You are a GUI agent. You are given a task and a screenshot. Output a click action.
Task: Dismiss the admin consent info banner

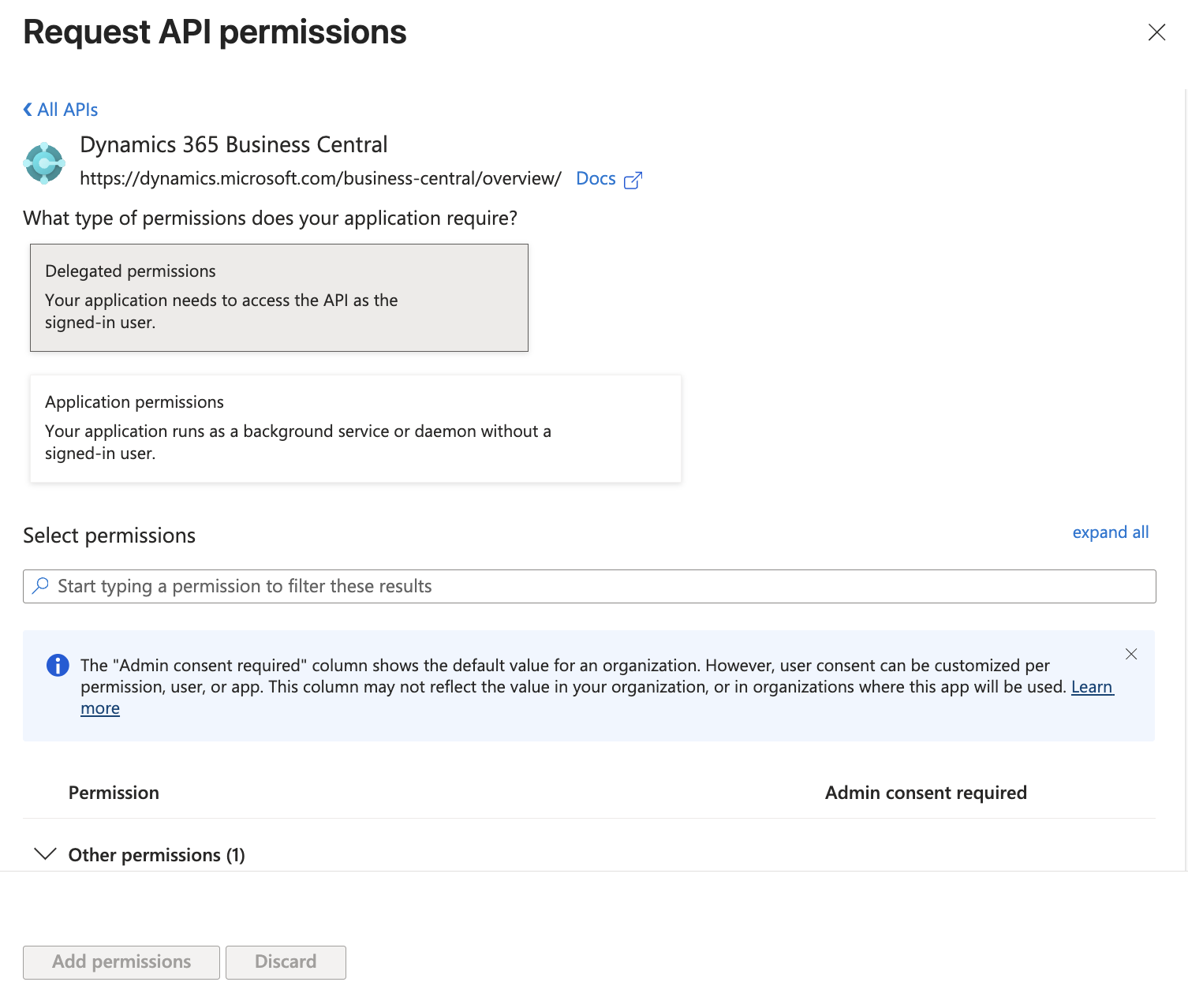click(1131, 654)
